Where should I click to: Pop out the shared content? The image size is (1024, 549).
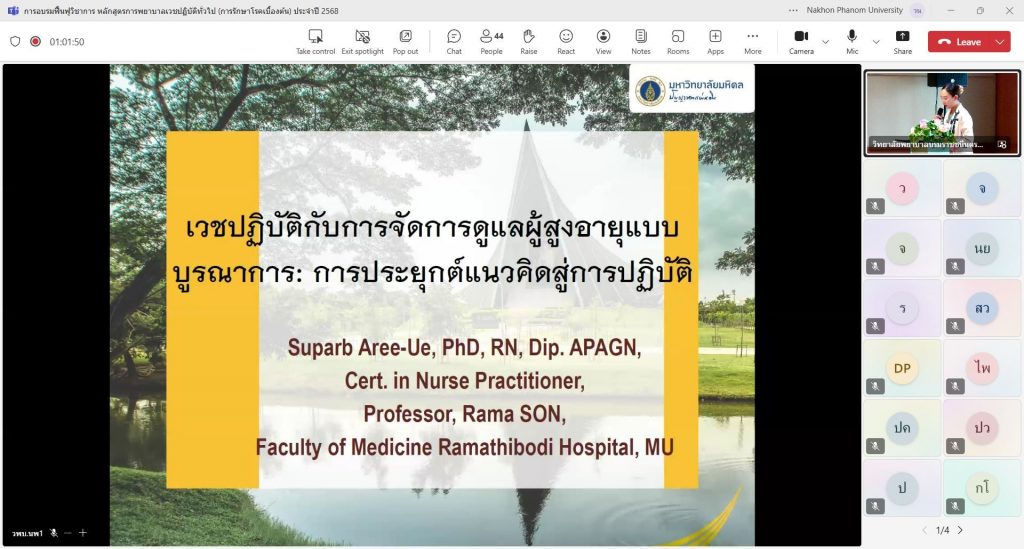(x=405, y=42)
